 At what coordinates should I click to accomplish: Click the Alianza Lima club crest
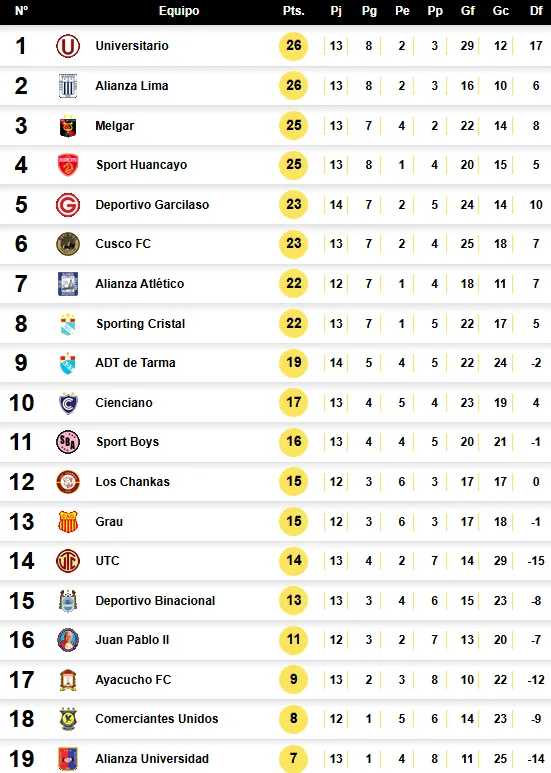pyautogui.click(x=68, y=86)
